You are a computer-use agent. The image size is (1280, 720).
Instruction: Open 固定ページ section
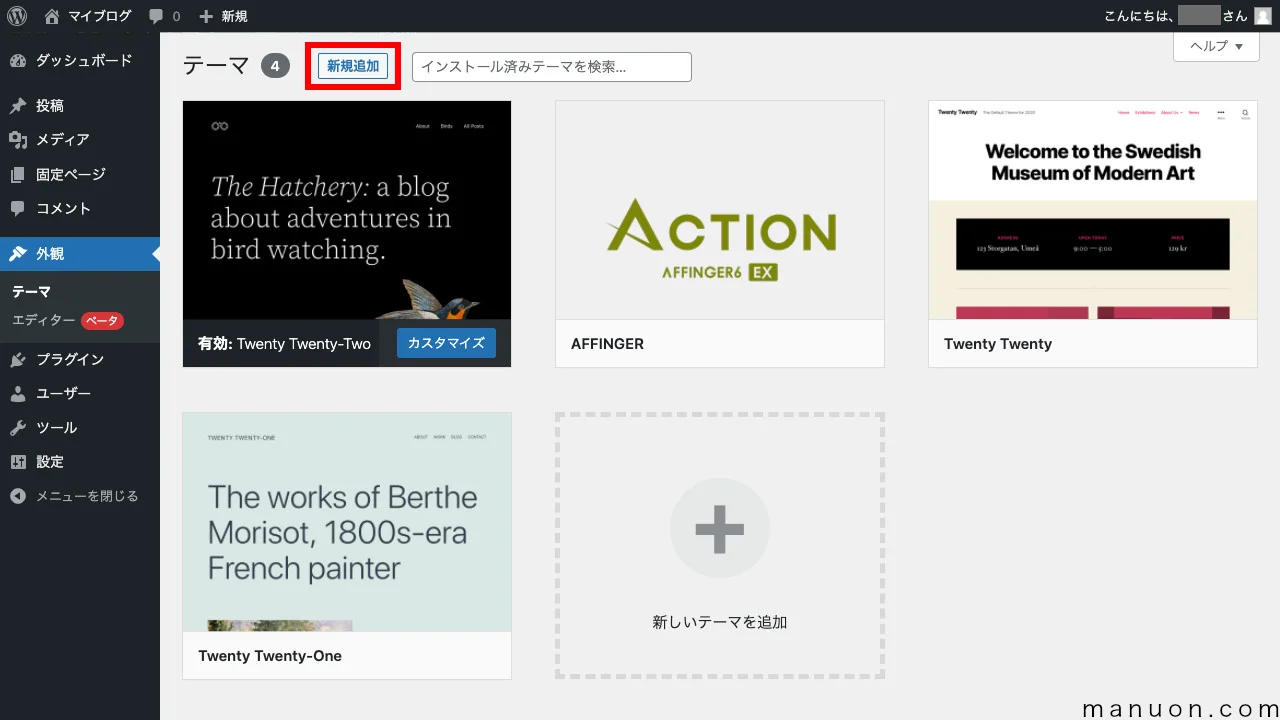(80, 175)
